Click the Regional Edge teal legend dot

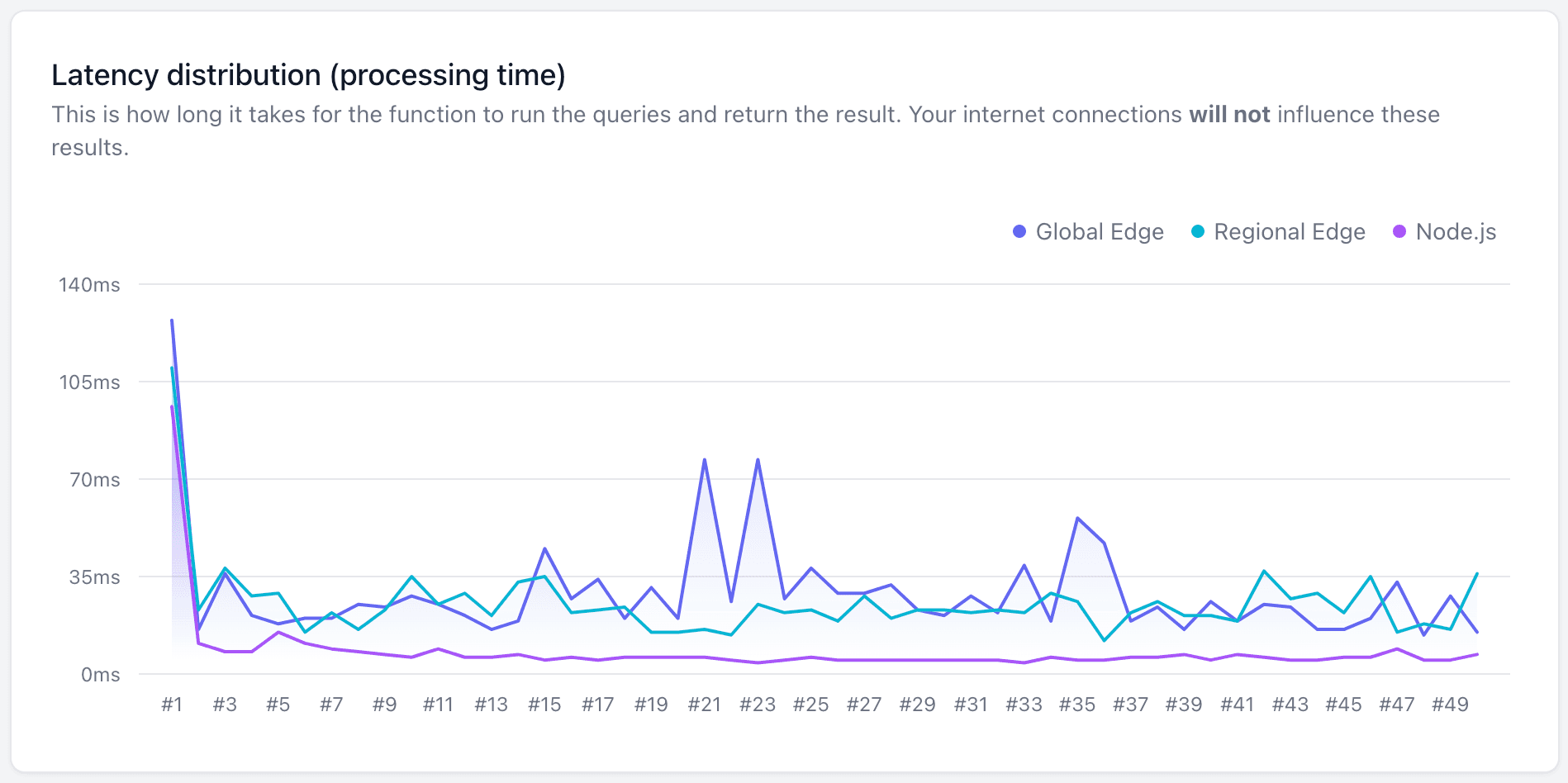coord(1198,232)
